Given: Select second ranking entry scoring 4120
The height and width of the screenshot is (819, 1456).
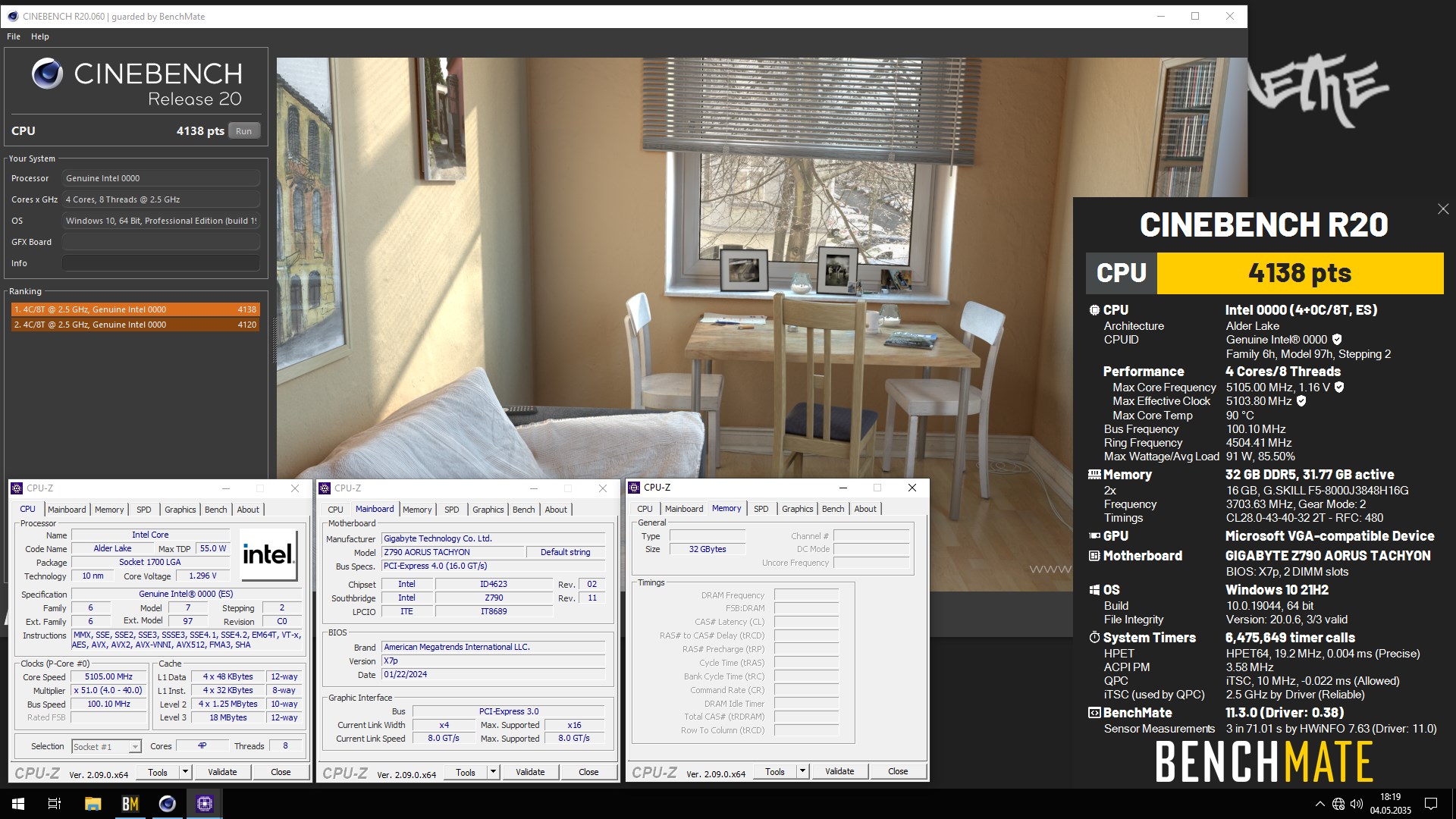Looking at the screenshot, I should pyautogui.click(x=136, y=325).
